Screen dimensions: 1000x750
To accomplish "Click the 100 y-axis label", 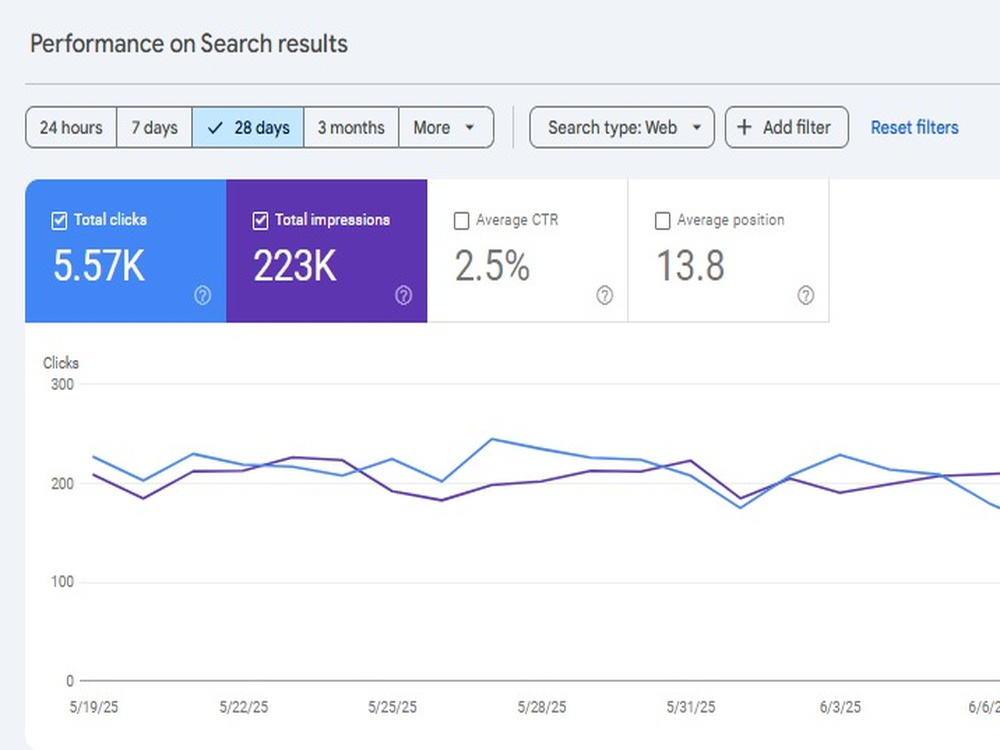I will tap(62, 582).
